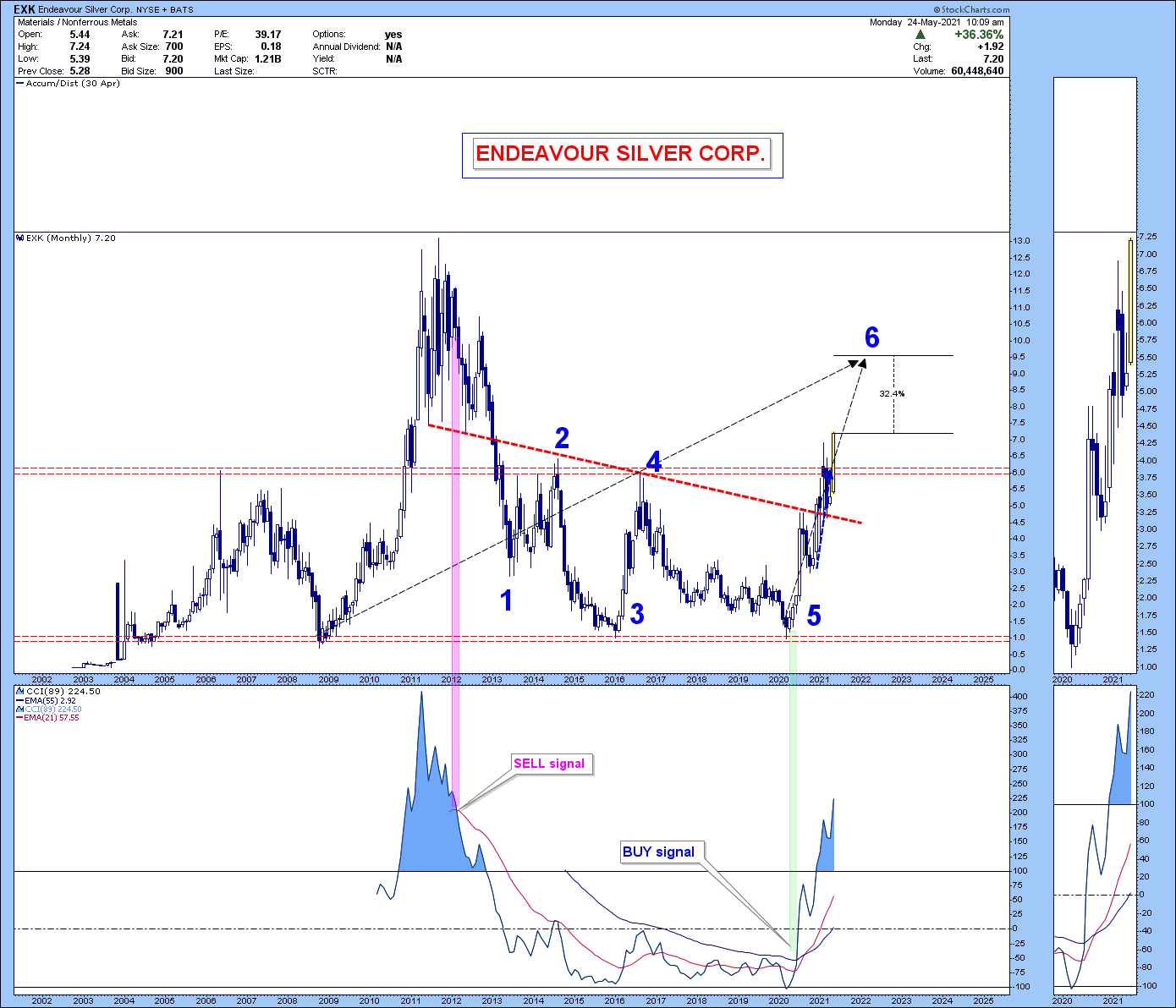This screenshot has width=1176, height=1008.
Task: Click the blue wave label 5
Action: coord(814,616)
